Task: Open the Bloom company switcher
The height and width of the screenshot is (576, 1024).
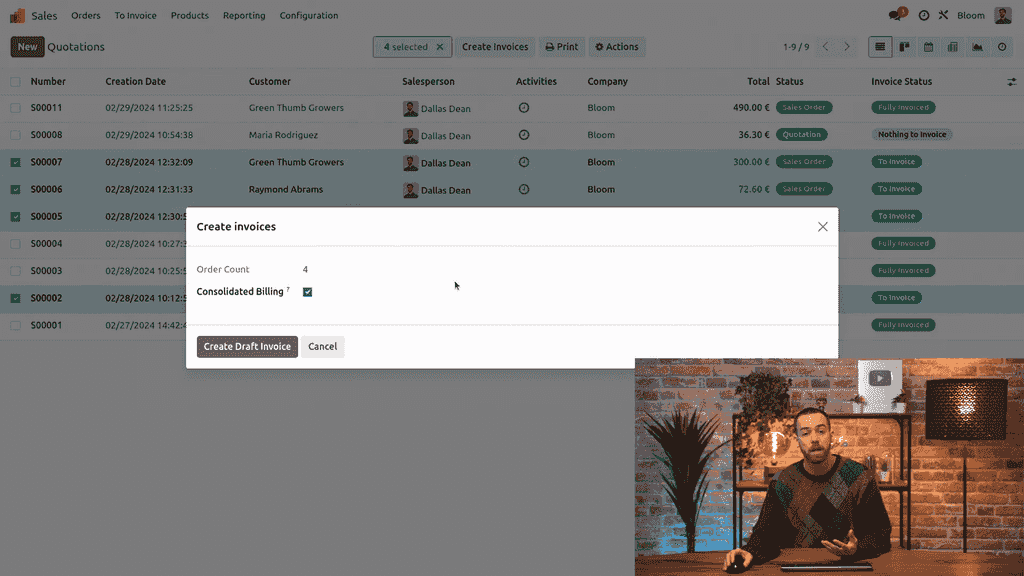Action: 970,16
